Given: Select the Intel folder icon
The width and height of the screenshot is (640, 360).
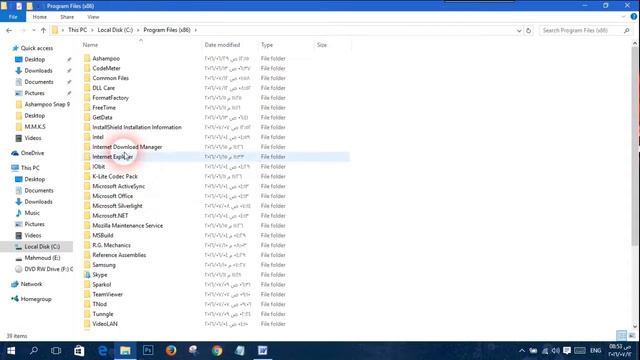Looking at the screenshot, I should point(87,137).
